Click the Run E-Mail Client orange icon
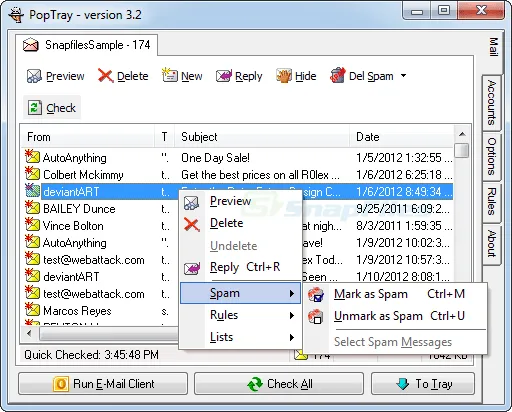 point(61,384)
